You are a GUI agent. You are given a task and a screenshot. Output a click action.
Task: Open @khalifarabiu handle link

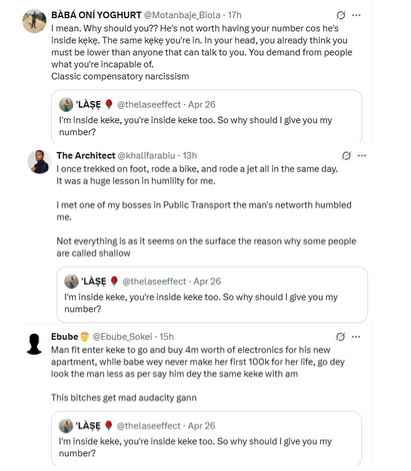(146, 156)
